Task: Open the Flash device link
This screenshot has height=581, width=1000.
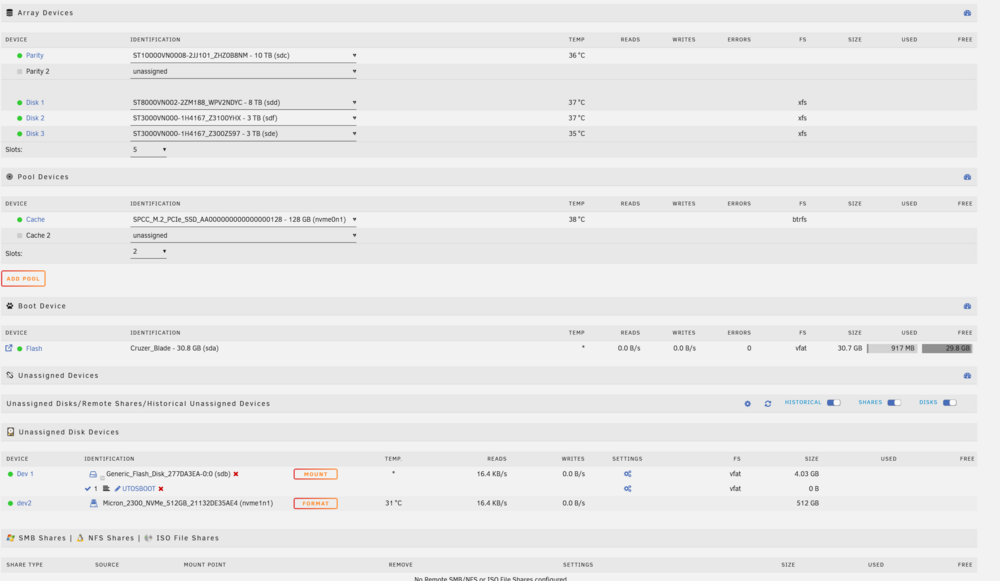Action: 34,349
